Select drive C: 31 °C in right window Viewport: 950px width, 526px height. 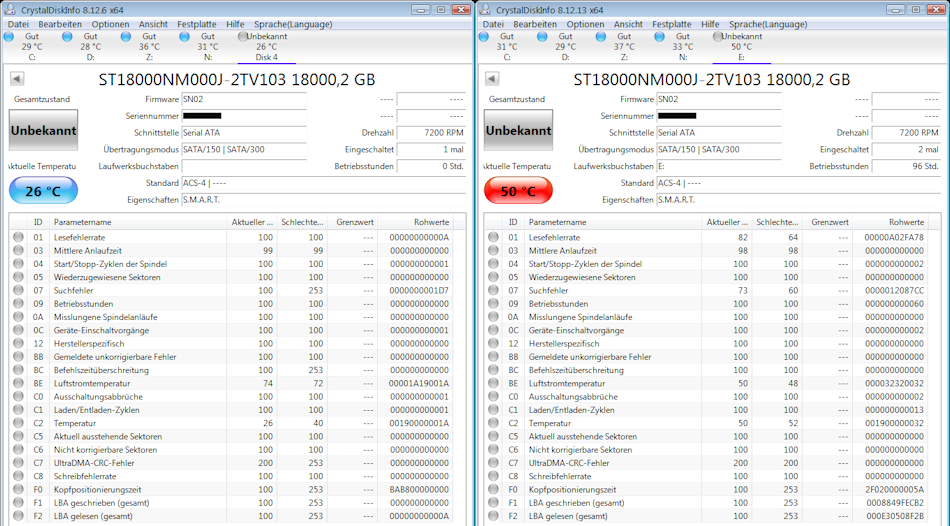coord(507,47)
